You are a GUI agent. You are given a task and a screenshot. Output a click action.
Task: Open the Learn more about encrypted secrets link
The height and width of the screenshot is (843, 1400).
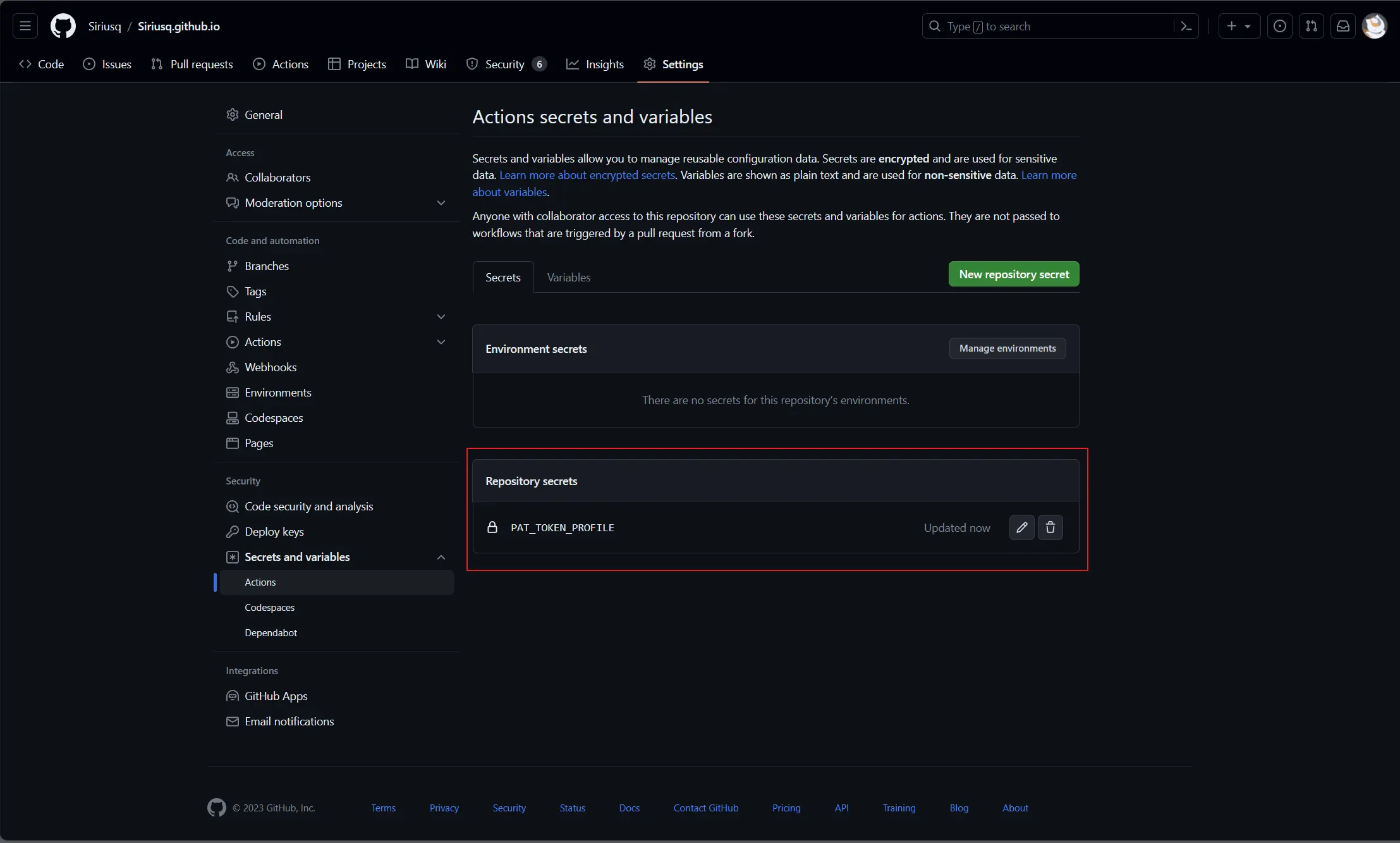click(587, 175)
